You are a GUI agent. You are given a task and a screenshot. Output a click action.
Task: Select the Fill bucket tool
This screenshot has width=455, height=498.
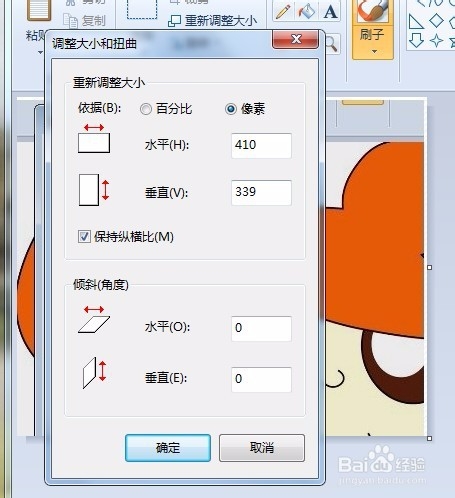306,12
